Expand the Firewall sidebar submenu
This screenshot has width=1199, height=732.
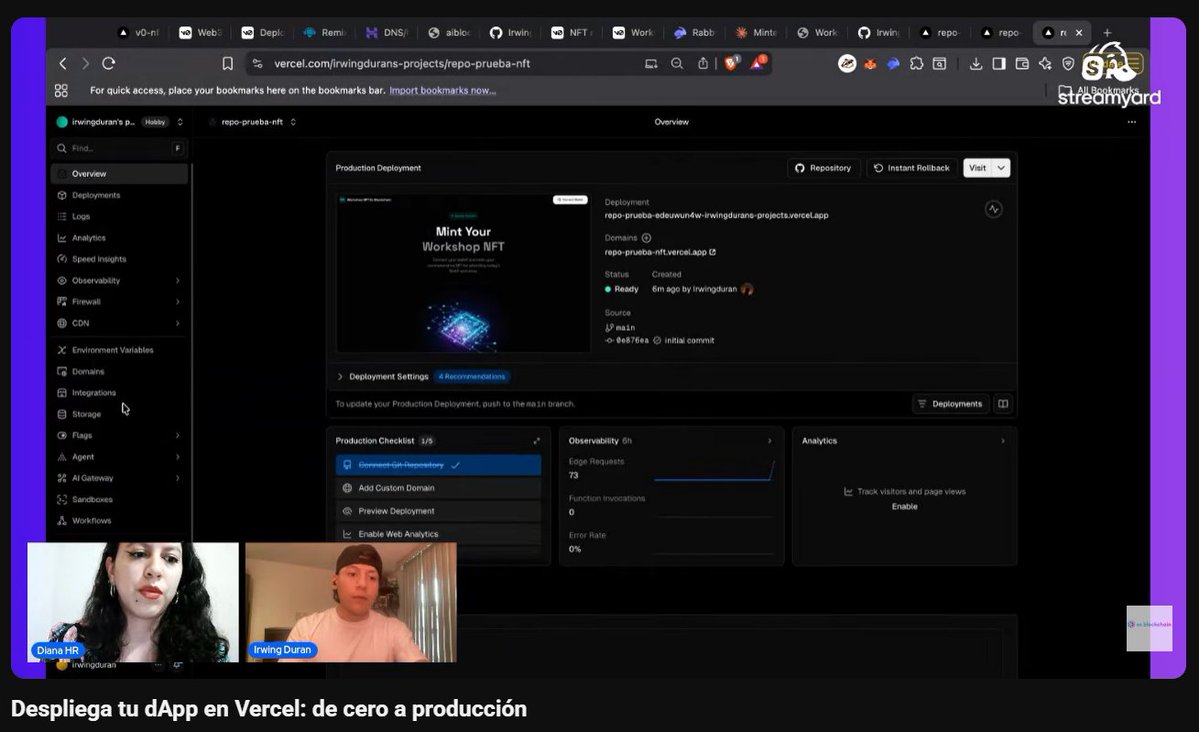pos(177,302)
